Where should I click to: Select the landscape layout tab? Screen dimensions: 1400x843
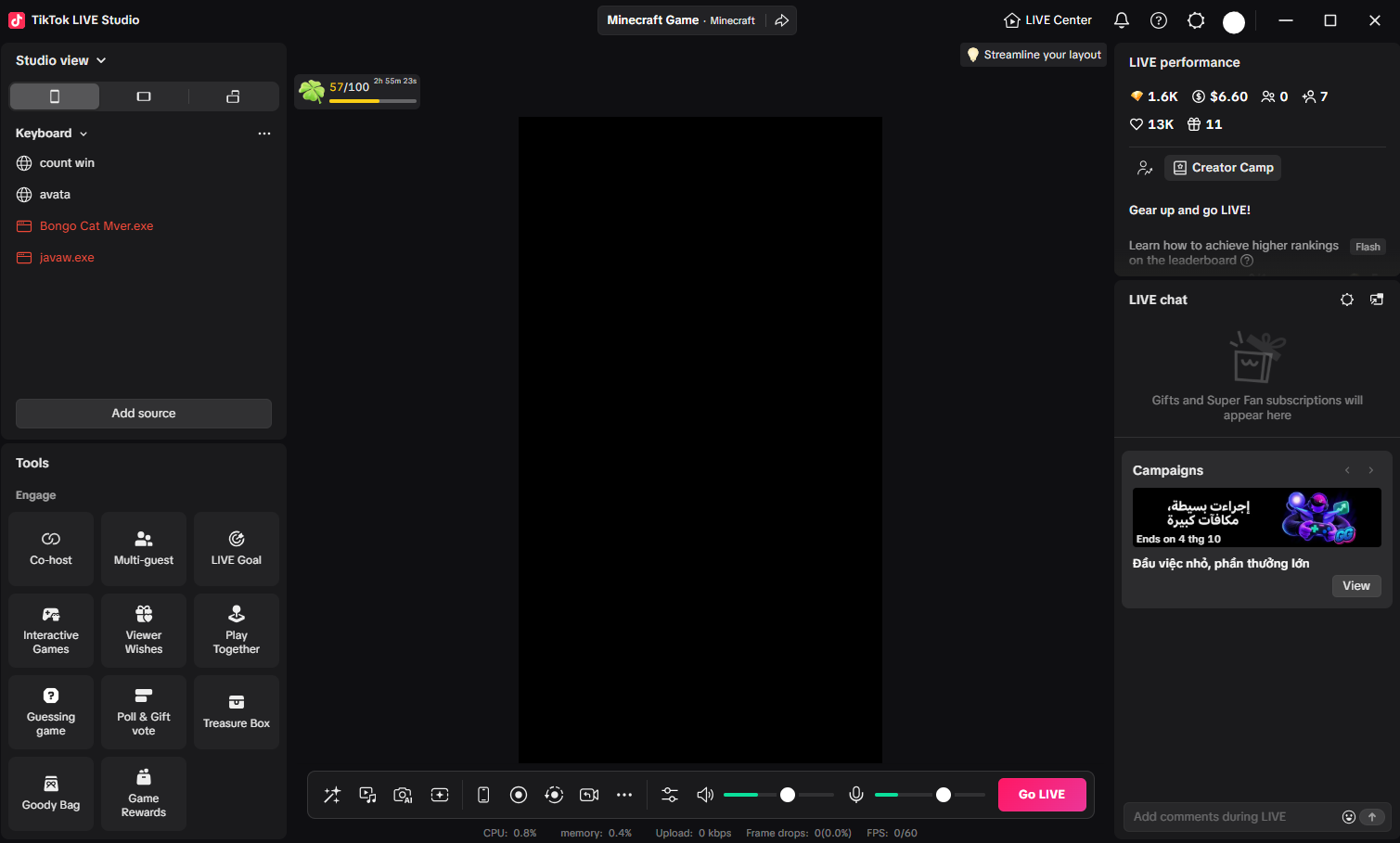tap(144, 96)
